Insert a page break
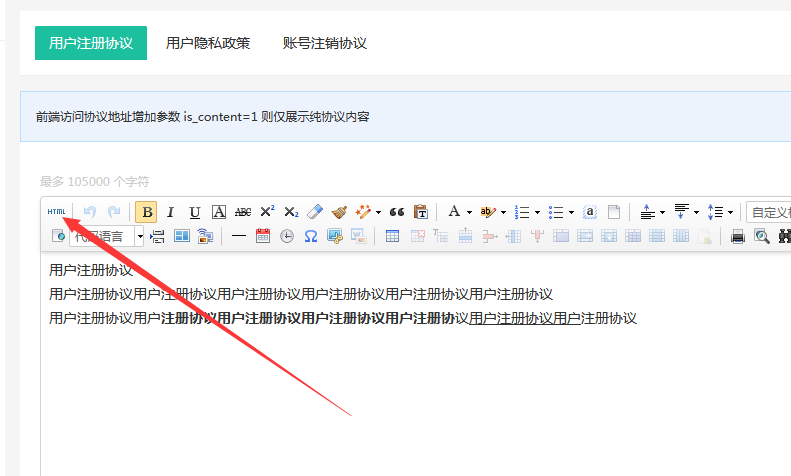The image size is (791, 476). [x=157, y=236]
